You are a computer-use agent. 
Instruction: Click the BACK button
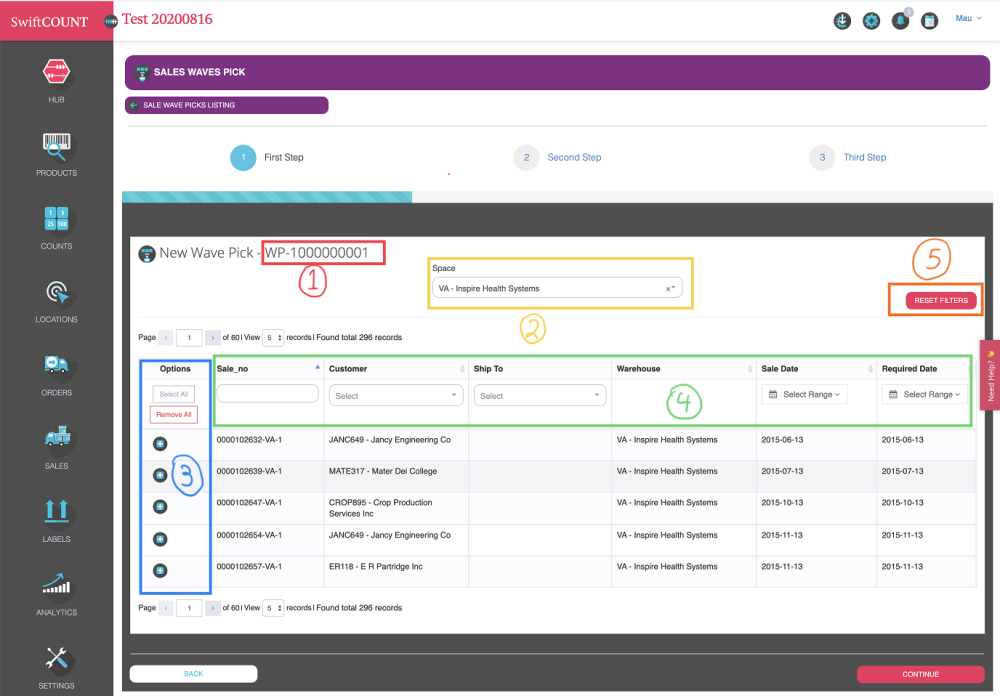point(193,674)
